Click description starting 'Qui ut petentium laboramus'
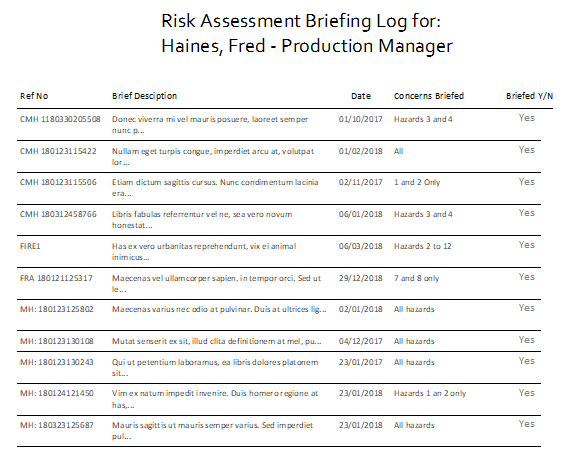 tap(215, 368)
